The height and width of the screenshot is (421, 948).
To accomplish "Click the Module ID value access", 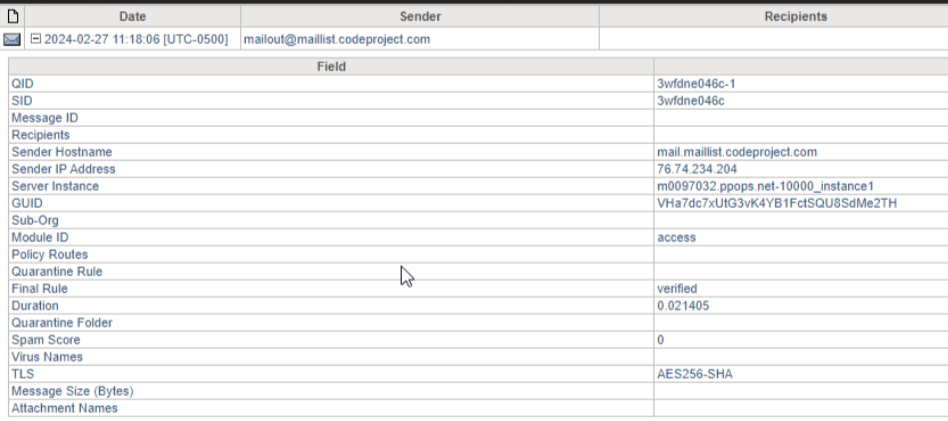I will (x=677, y=238).
